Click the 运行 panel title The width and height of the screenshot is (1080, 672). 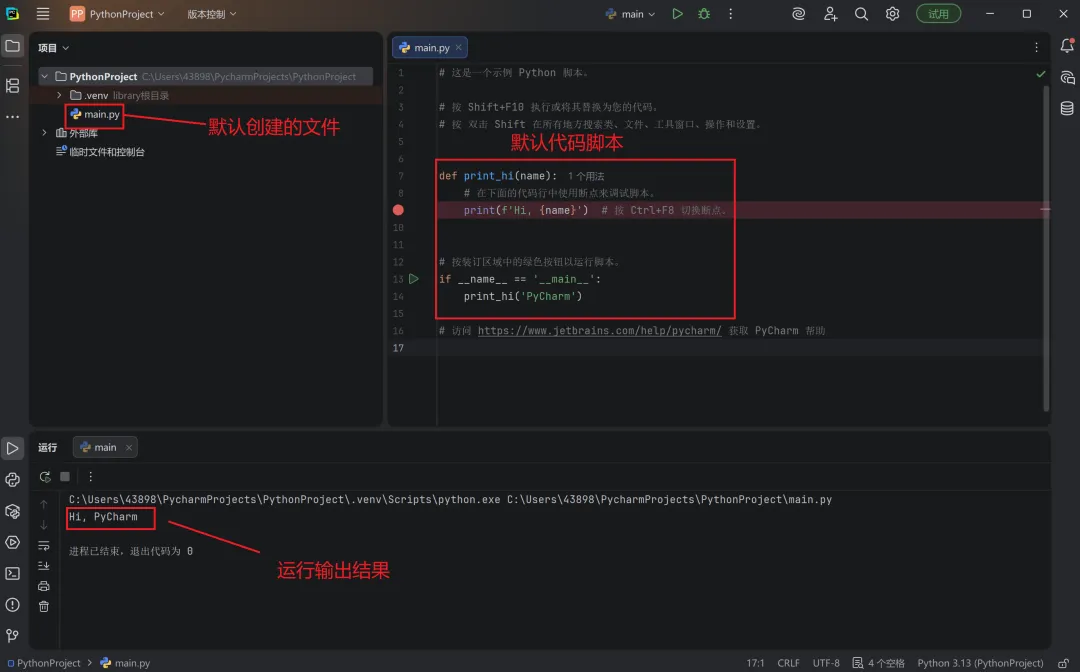click(48, 448)
